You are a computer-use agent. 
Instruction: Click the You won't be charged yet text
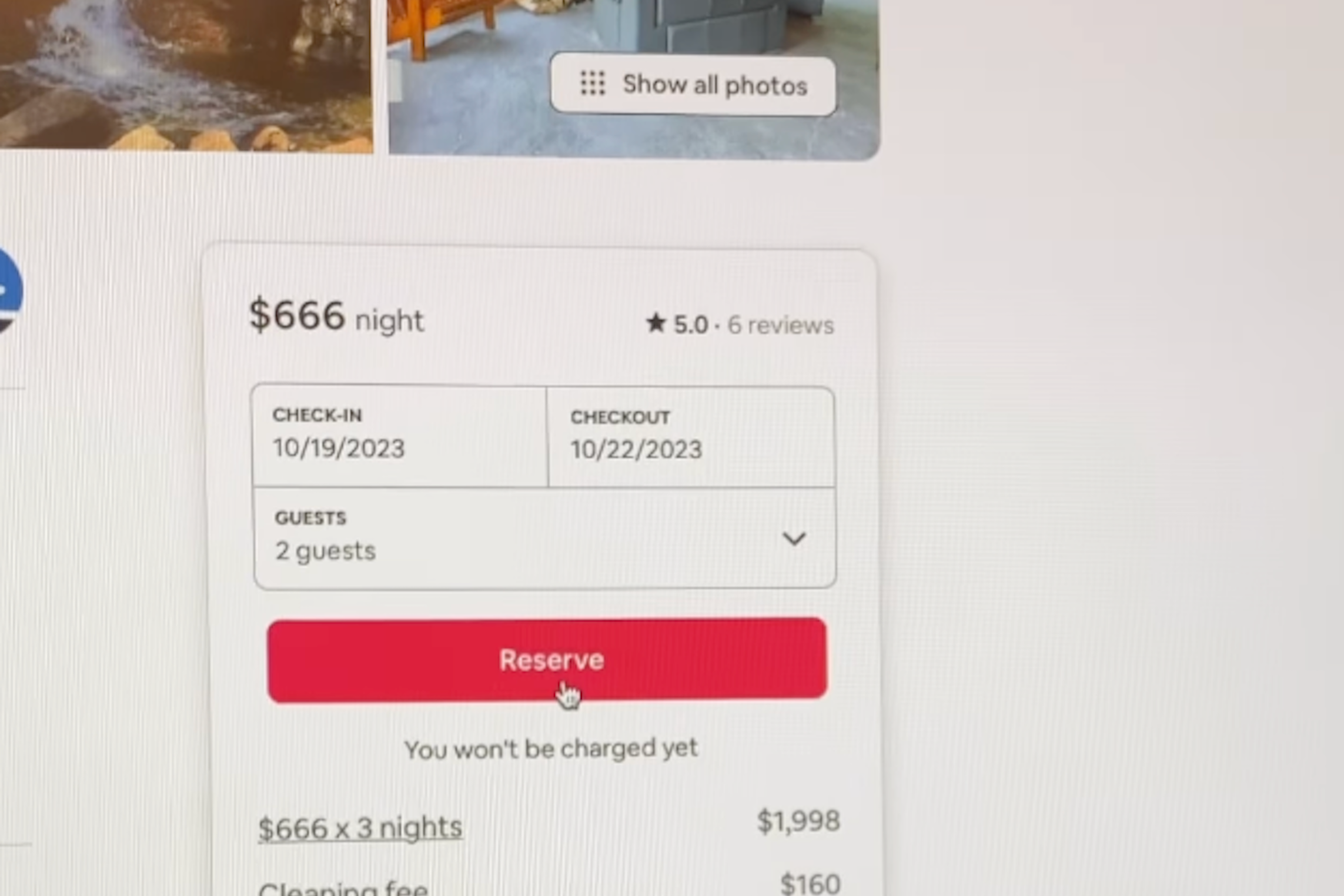point(551,749)
